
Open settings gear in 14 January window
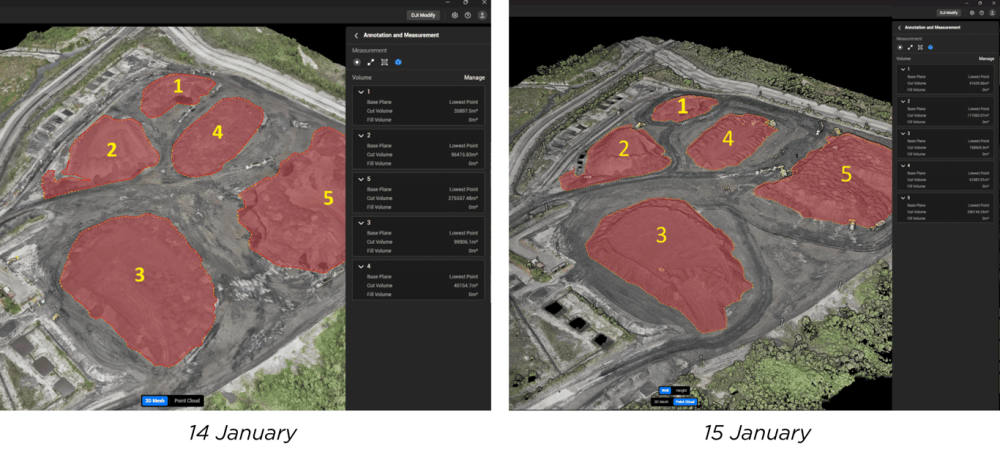pyautogui.click(x=455, y=15)
